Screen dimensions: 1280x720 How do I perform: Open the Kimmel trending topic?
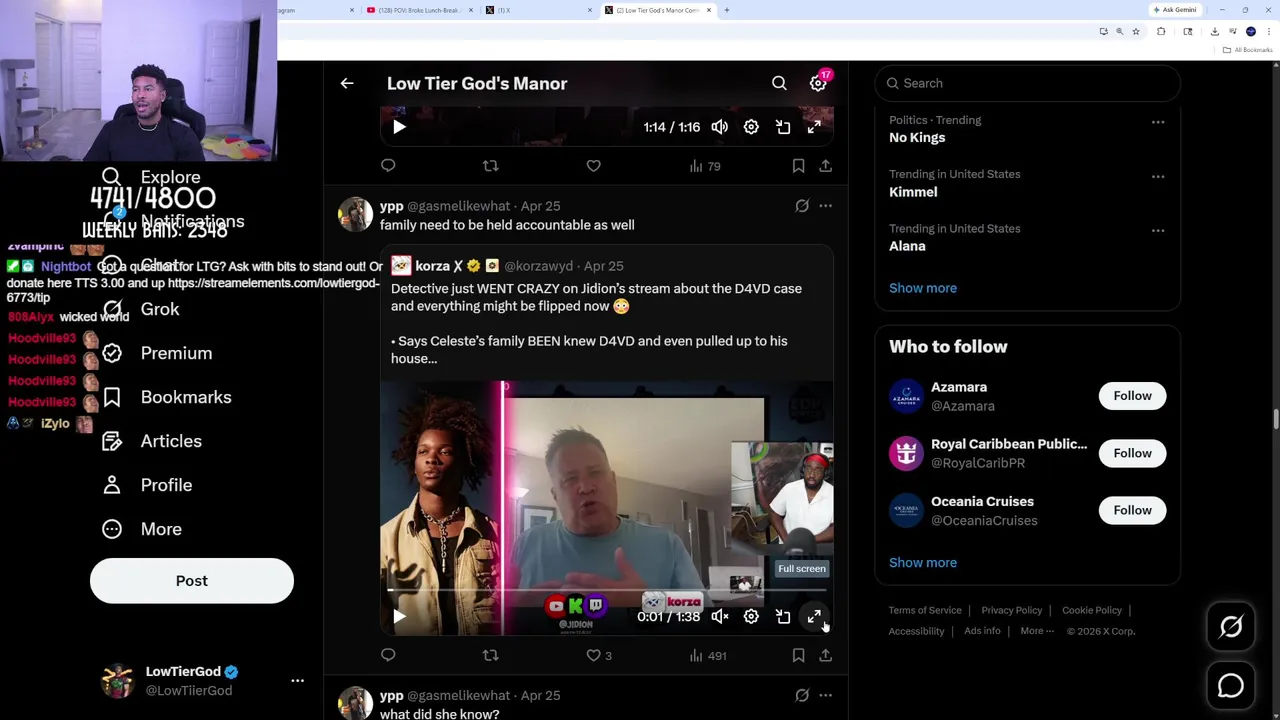click(x=913, y=192)
